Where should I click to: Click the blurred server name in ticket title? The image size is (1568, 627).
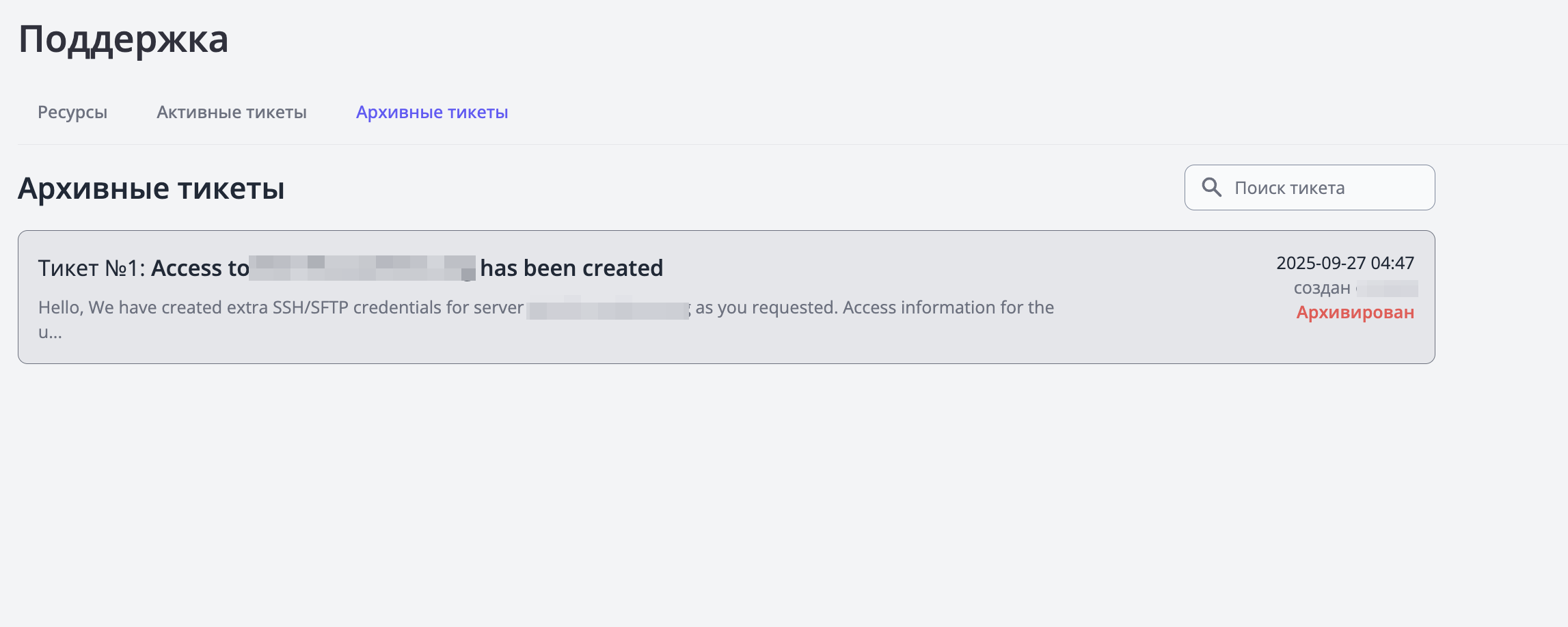click(362, 268)
